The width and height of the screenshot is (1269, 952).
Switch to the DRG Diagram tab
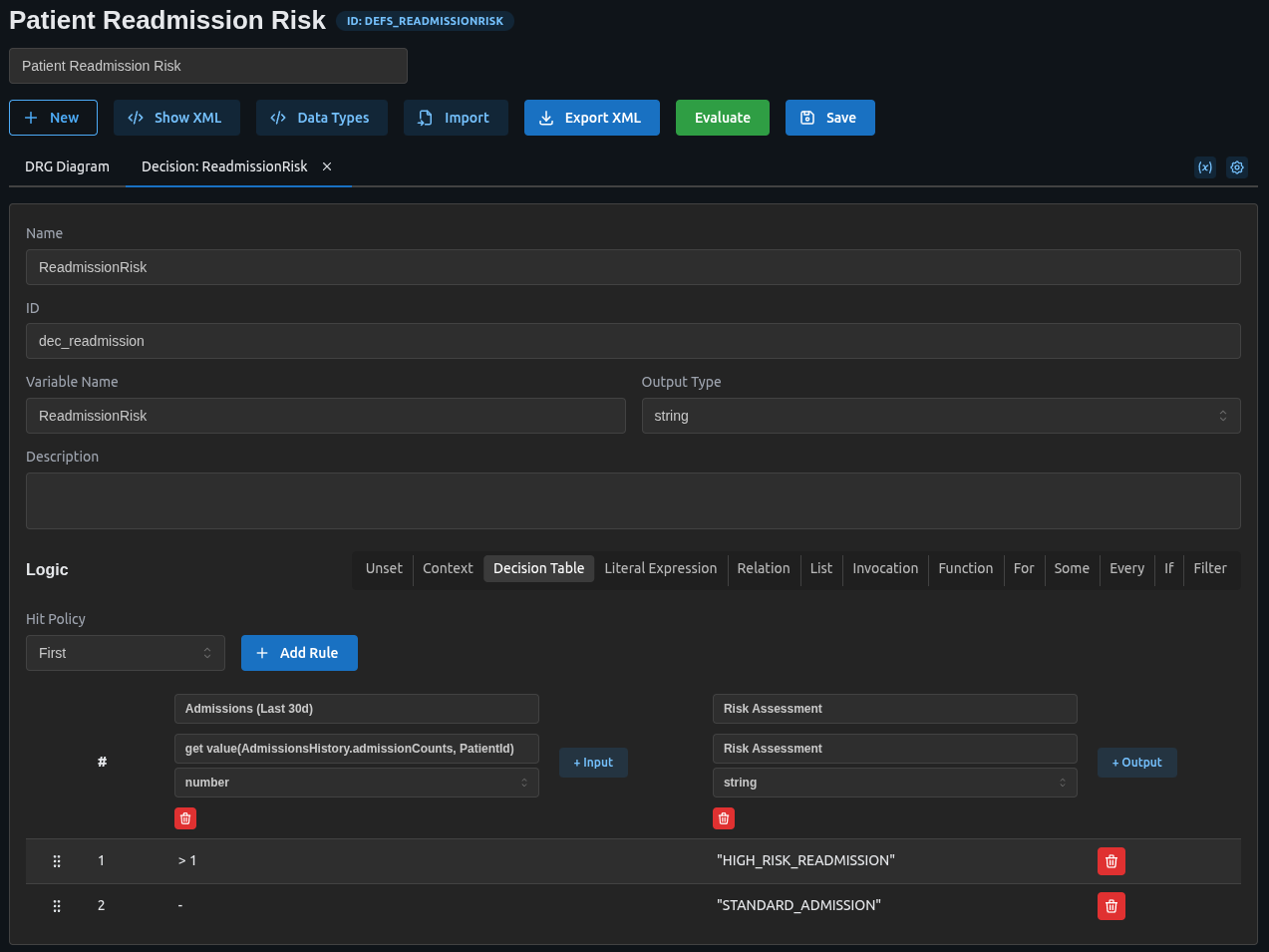pyautogui.click(x=67, y=166)
